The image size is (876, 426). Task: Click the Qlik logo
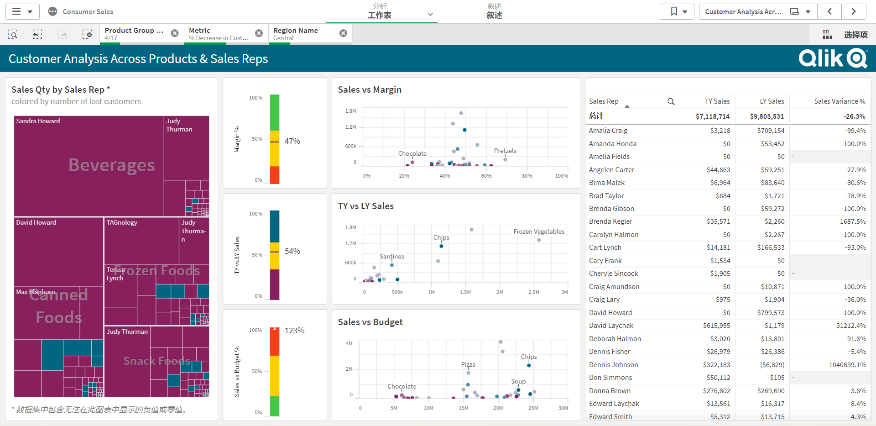point(832,58)
